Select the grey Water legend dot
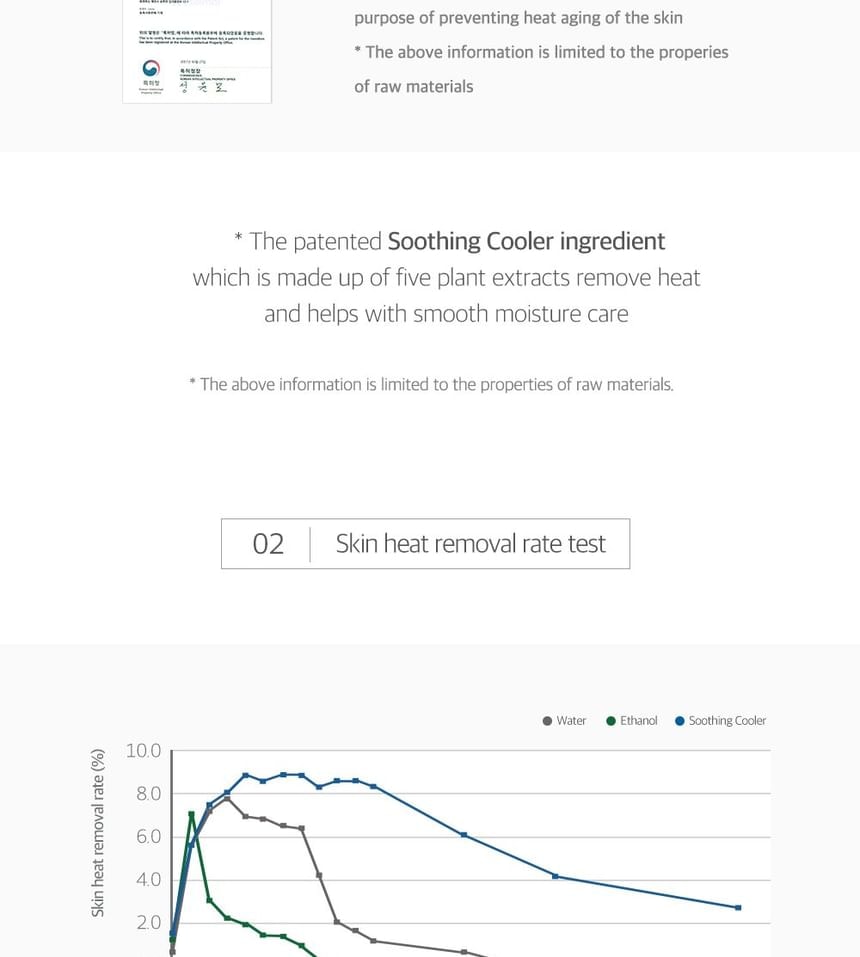Image resolution: width=860 pixels, height=957 pixels. pyautogui.click(x=547, y=721)
